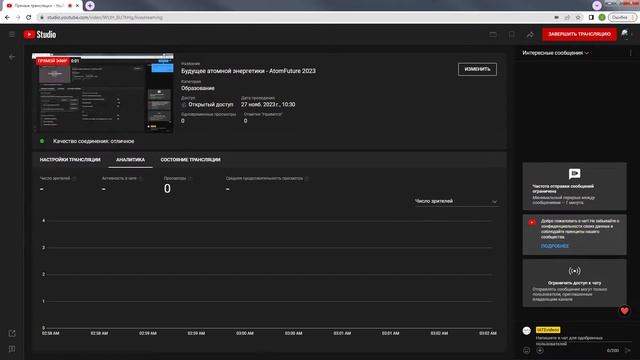Click the 'Просмотры' count of 0

167,189
